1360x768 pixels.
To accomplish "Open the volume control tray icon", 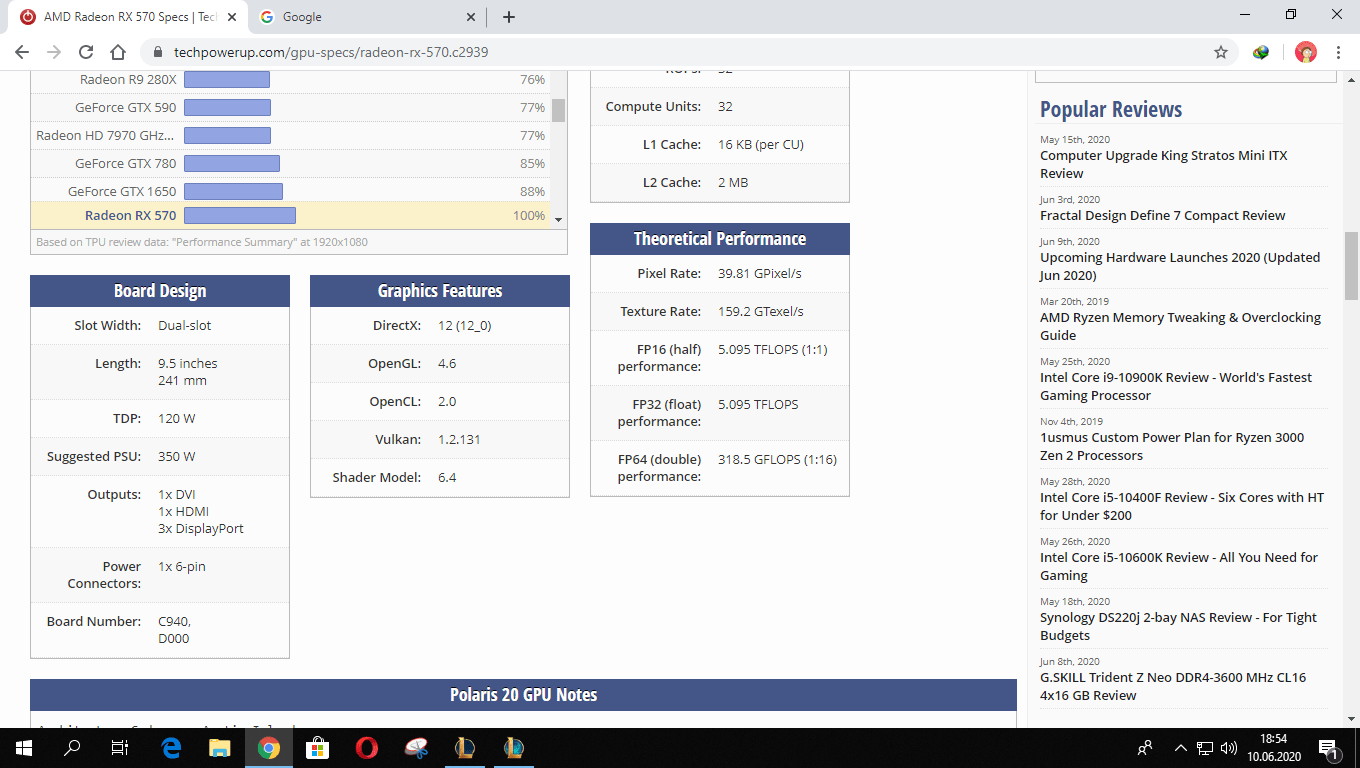I will (x=1229, y=748).
